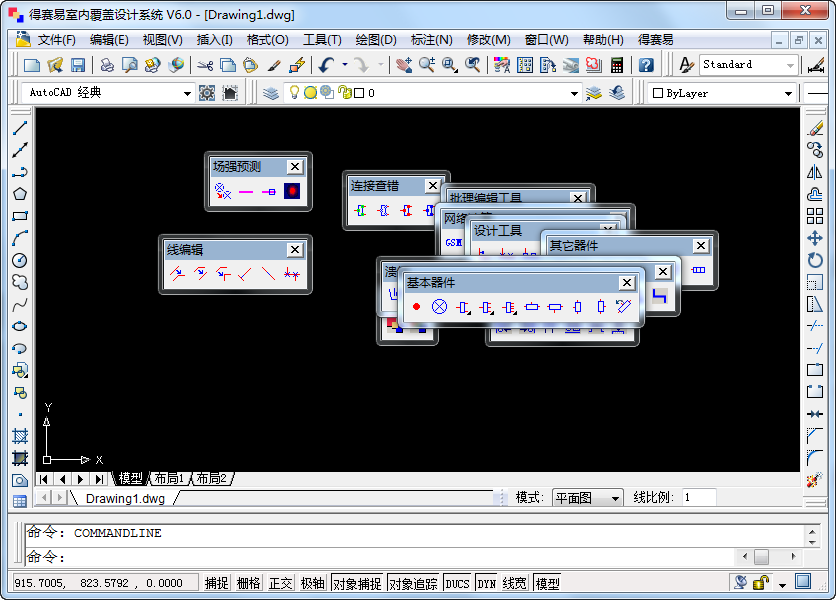Open the layer list dropdown

574,93
